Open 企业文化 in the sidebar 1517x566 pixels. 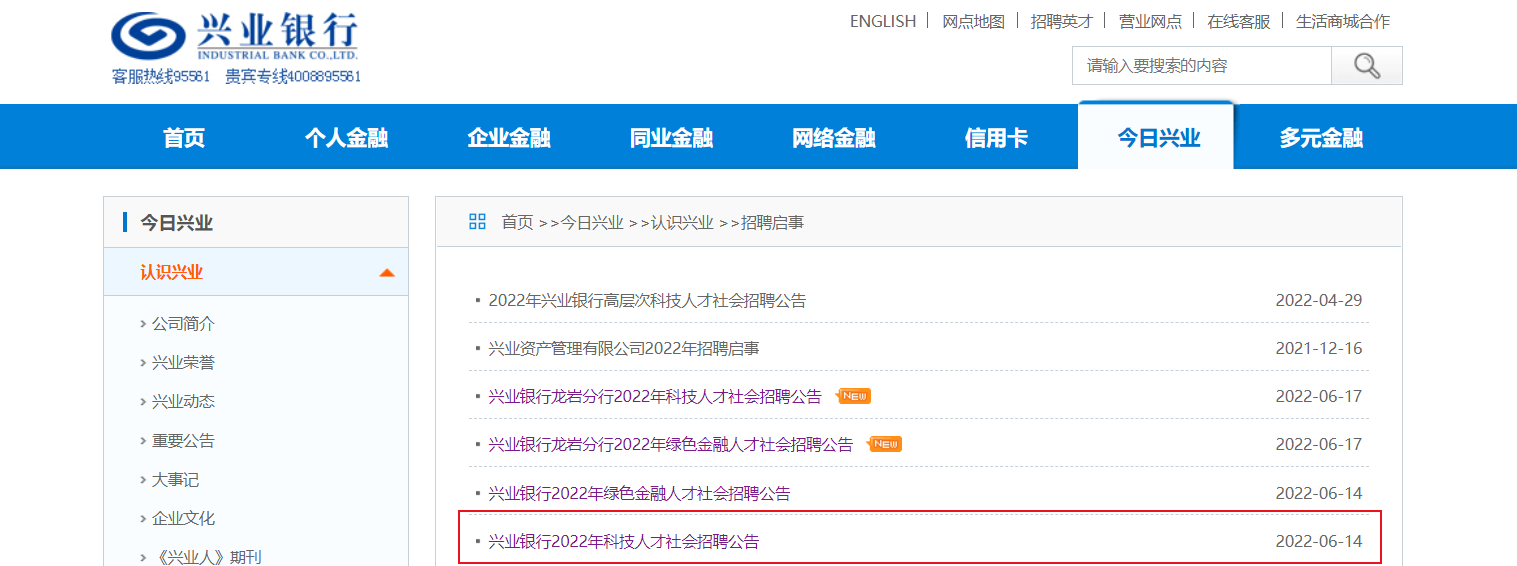(x=183, y=519)
